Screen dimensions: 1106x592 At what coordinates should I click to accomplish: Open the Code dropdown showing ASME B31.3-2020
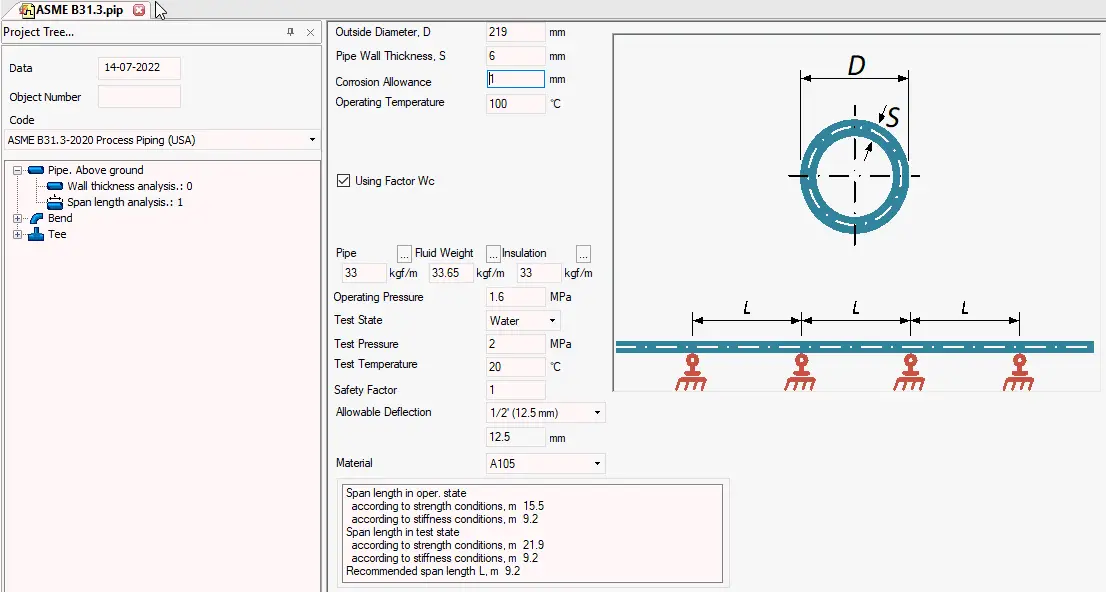pos(160,140)
